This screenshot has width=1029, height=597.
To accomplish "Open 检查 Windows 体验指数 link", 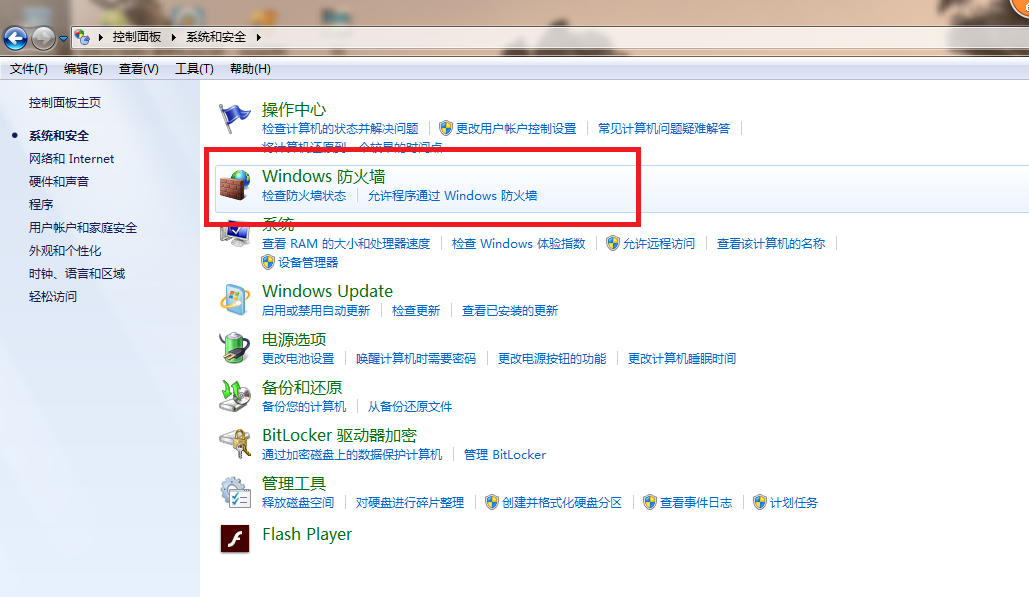I will point(518,243).
